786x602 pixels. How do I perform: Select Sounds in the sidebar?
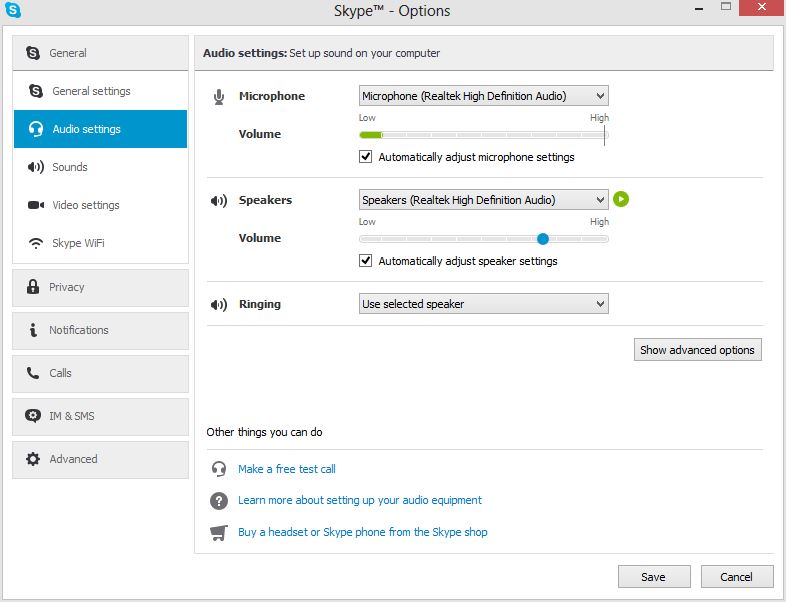[x=70, y=167]
